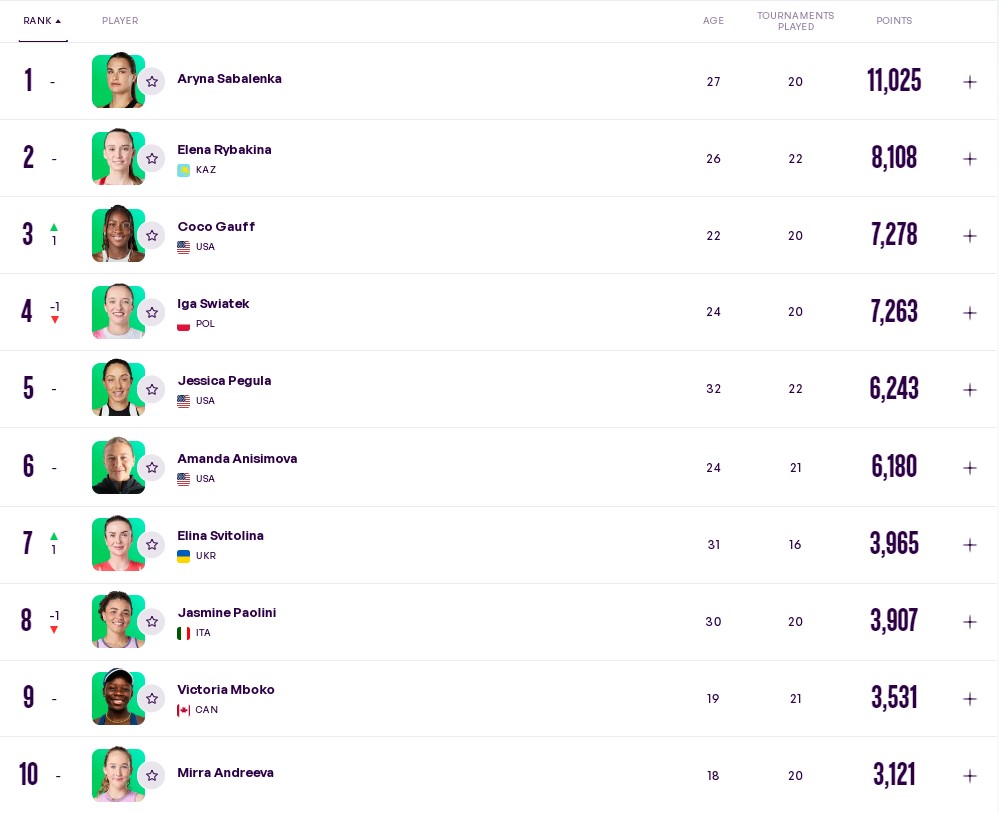999x813 pixels.
Task: Favorite Aryna Sabalenka with the star icon
Action: [152, 81]
